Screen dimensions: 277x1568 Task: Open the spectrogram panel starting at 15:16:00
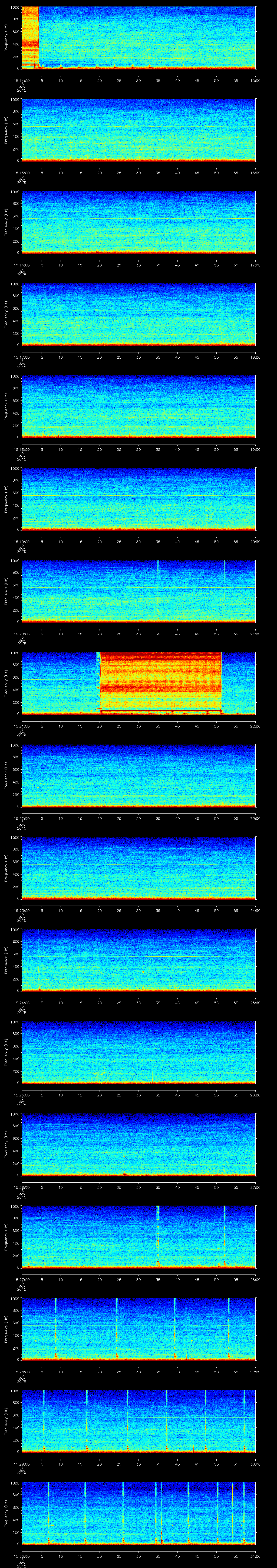point(138,222)
